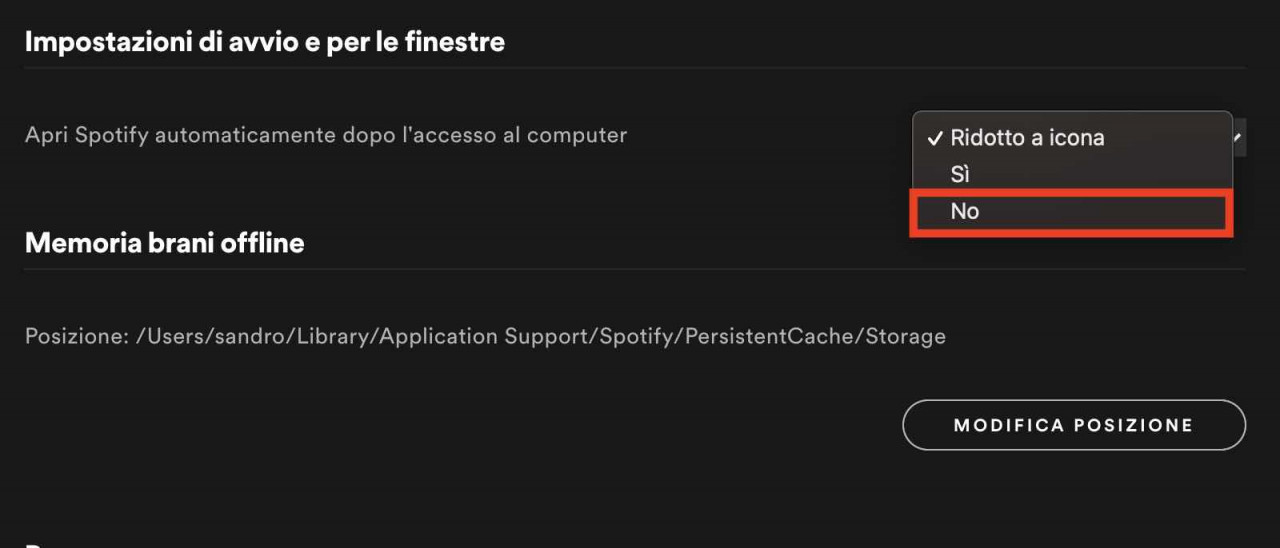Click the word "Storage" ending the path
Image resolution: width=1280 pixels, height=548 pixels.
click(906, 337)
